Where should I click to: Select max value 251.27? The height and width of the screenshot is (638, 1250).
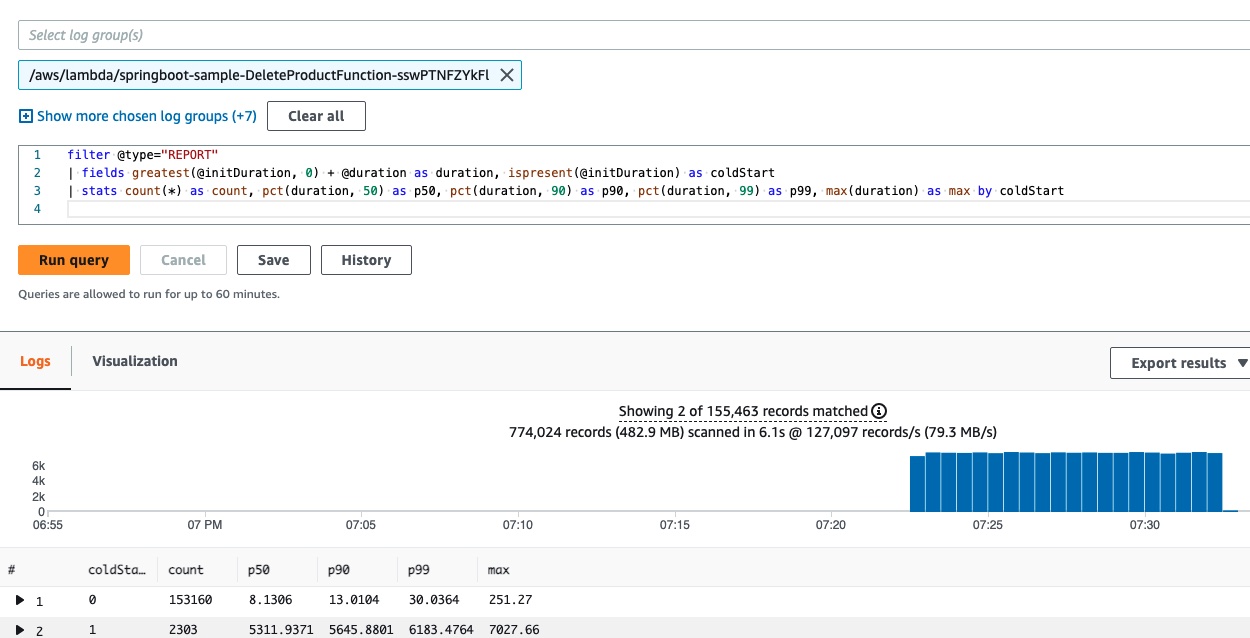(509, 600)
